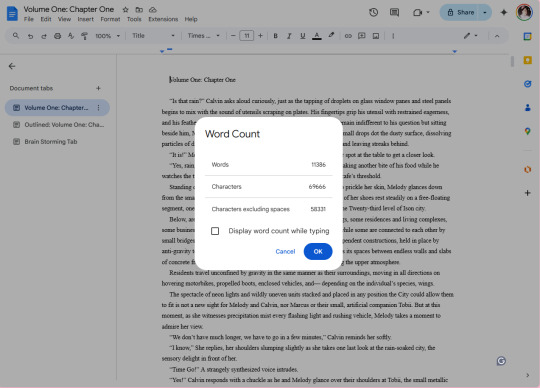Screen dimensions: 540x388
Task: Hide the side panel with the chevron
Action: [x=528, y=375]
